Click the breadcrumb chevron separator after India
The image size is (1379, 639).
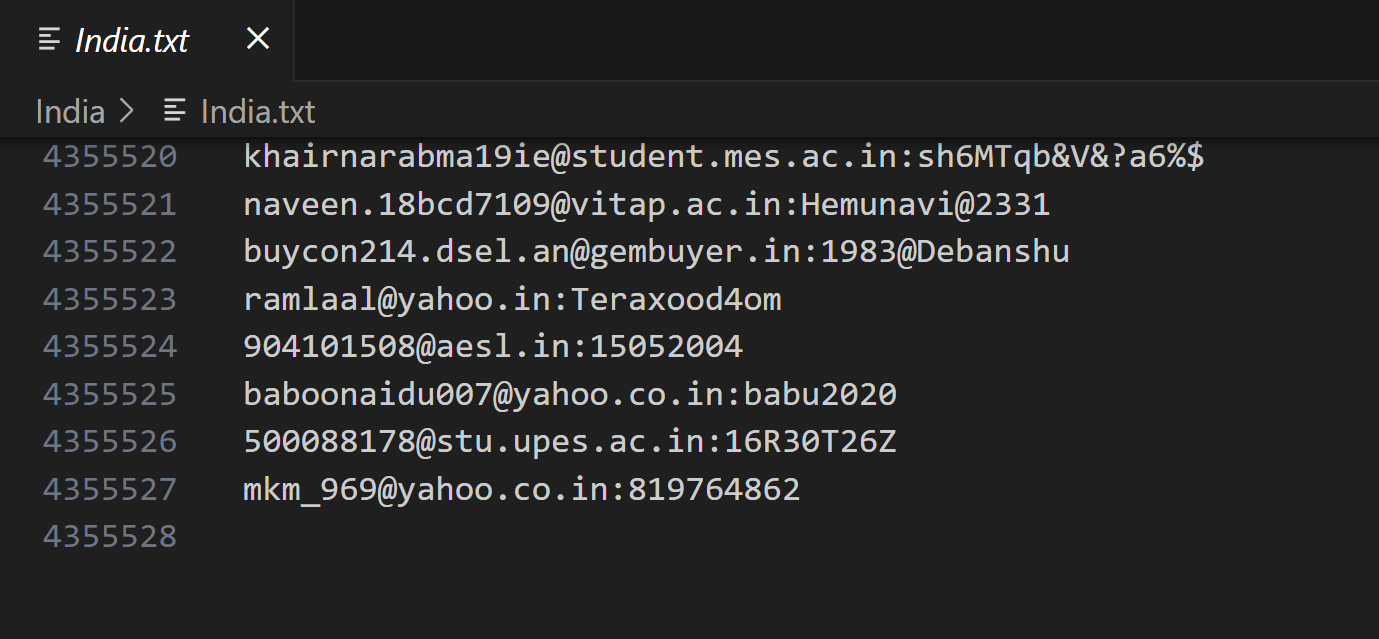(x=127, y=111)
